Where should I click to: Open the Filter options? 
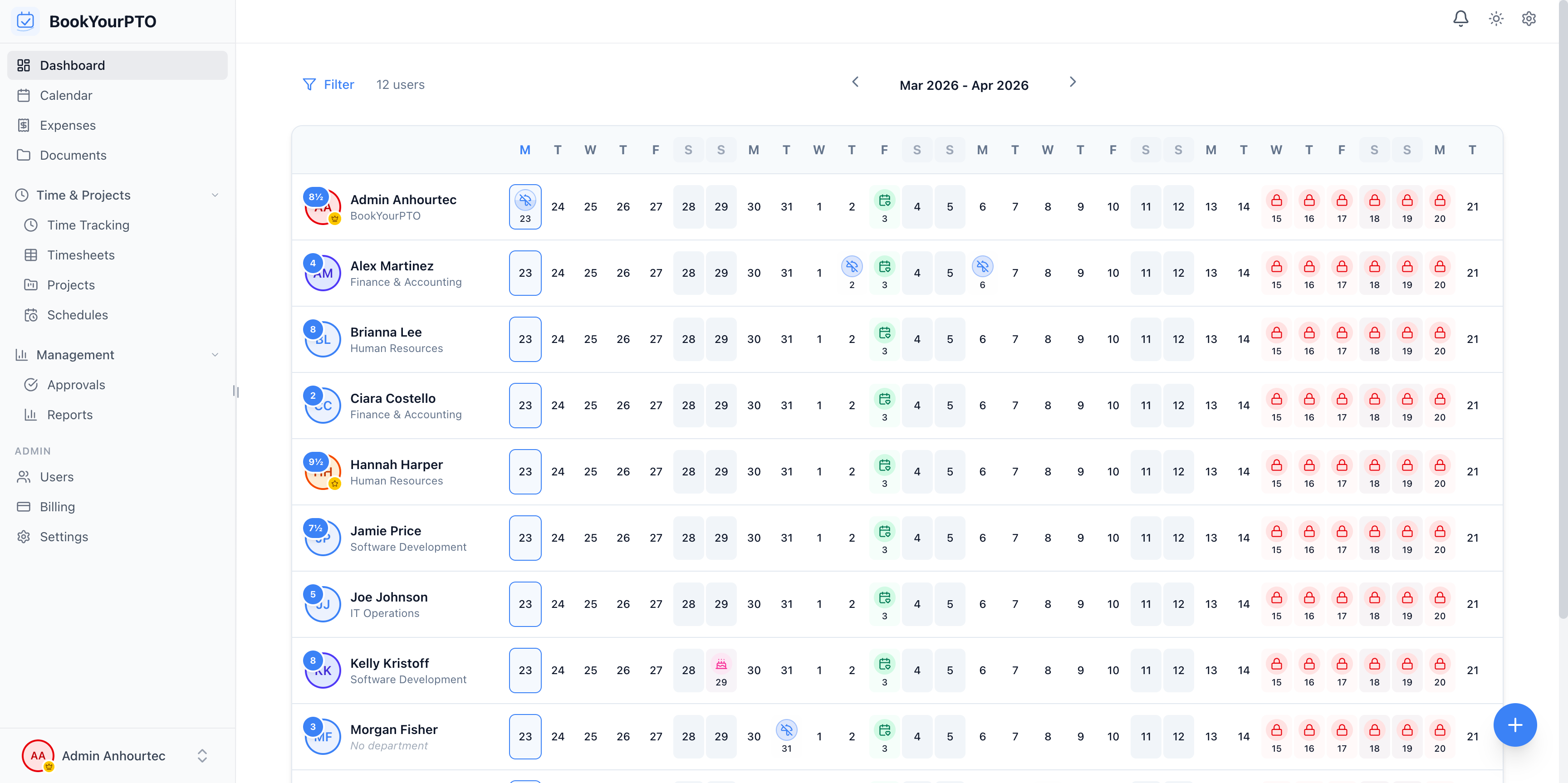tap(328, 84)
